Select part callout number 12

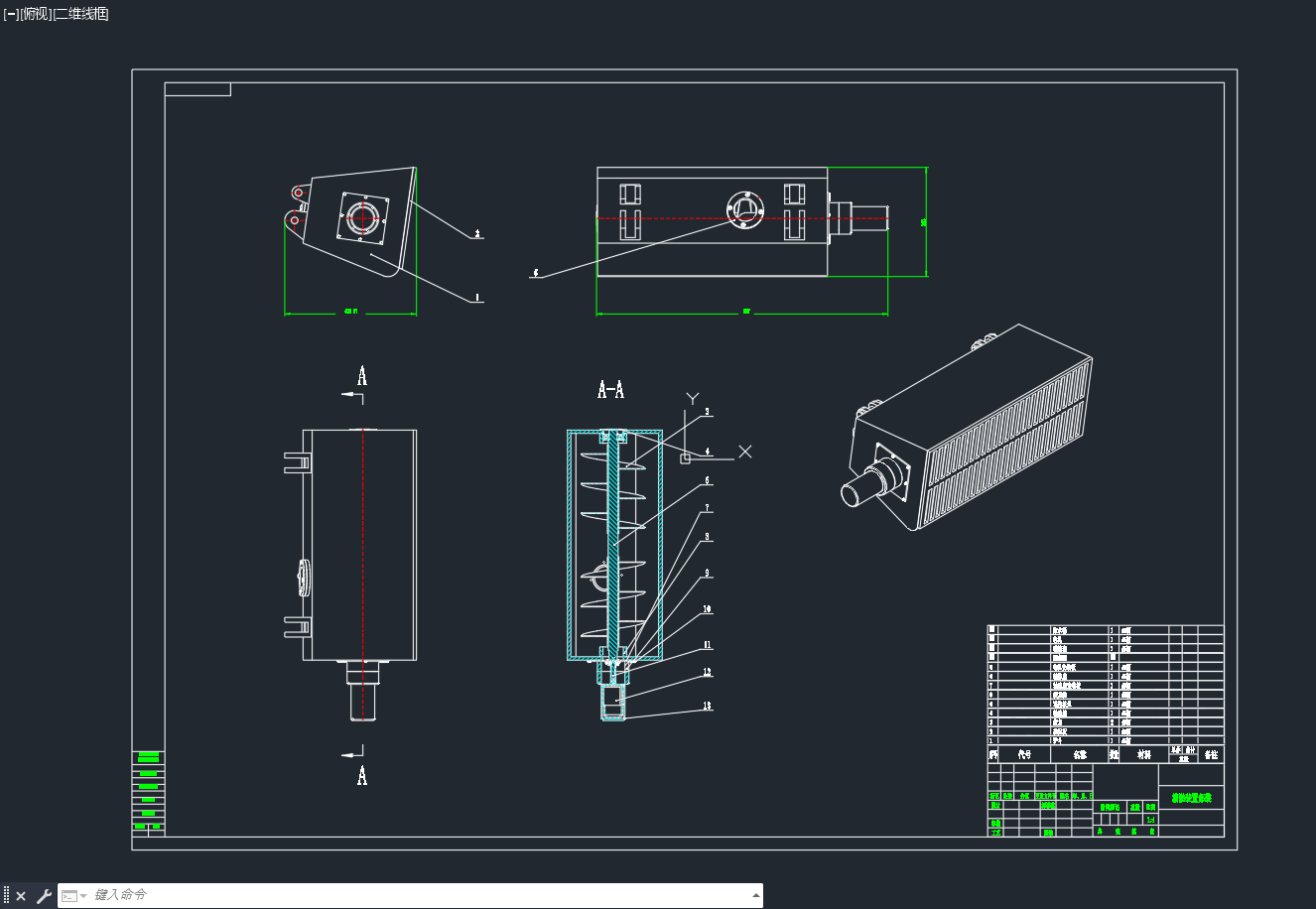tap(708, 673)
